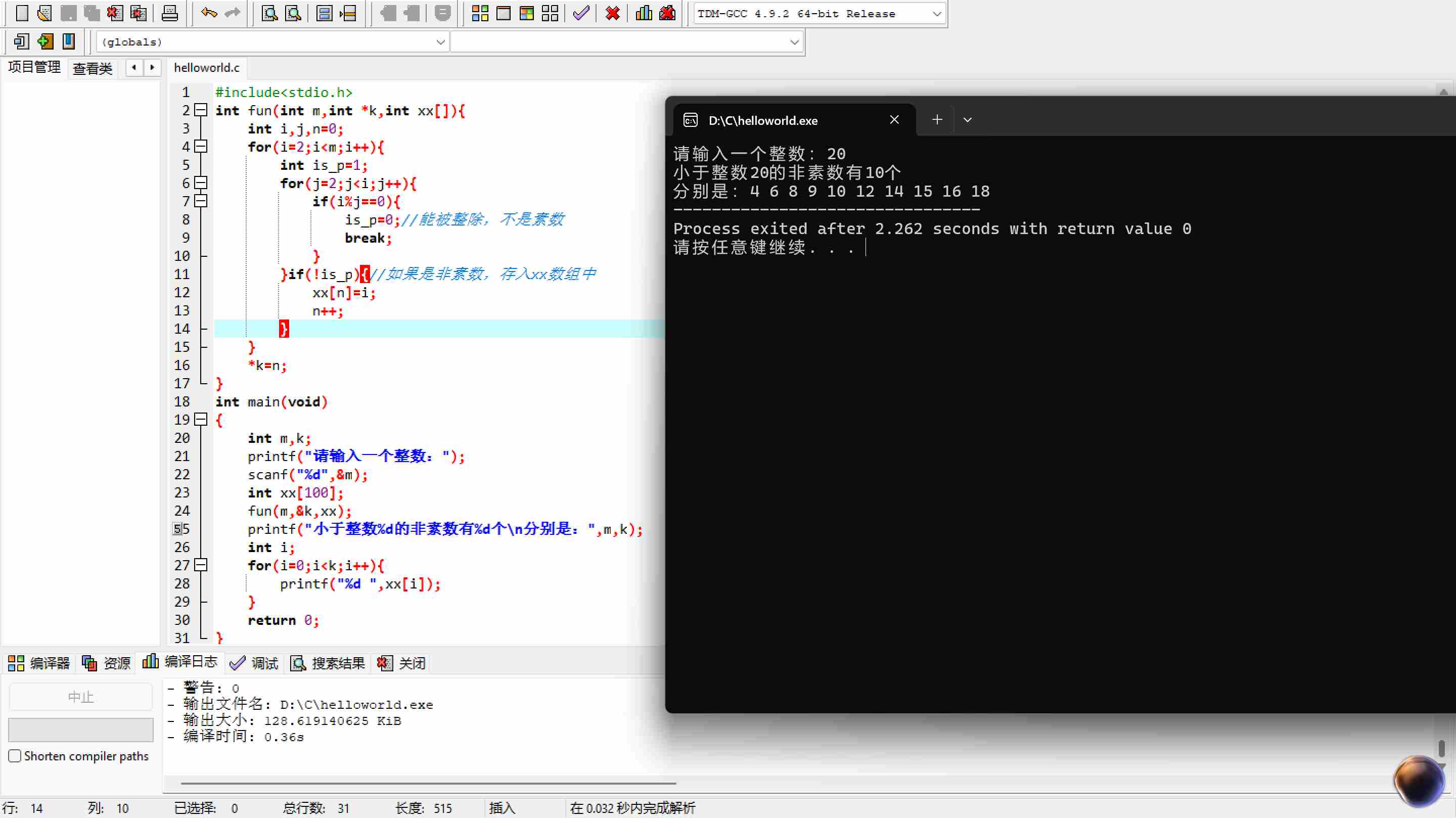Click the Debug checkmark icon

[x=580, y=13]
